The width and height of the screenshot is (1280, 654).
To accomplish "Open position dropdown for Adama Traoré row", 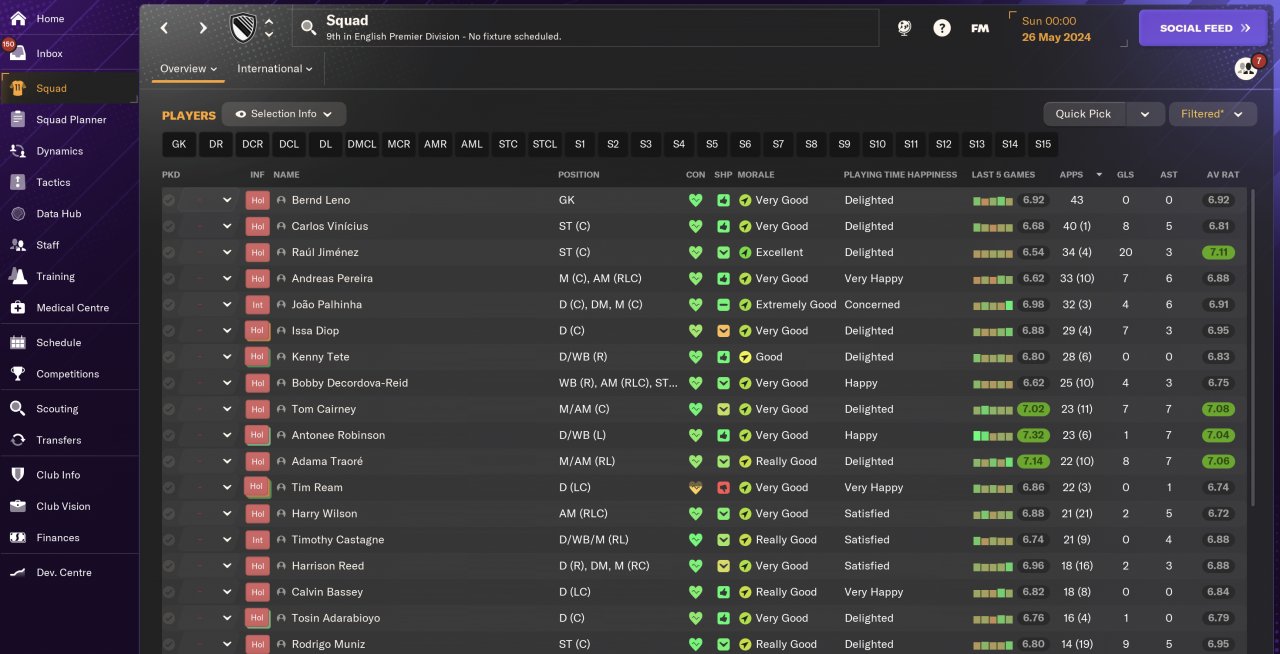I will pos(227,461).
